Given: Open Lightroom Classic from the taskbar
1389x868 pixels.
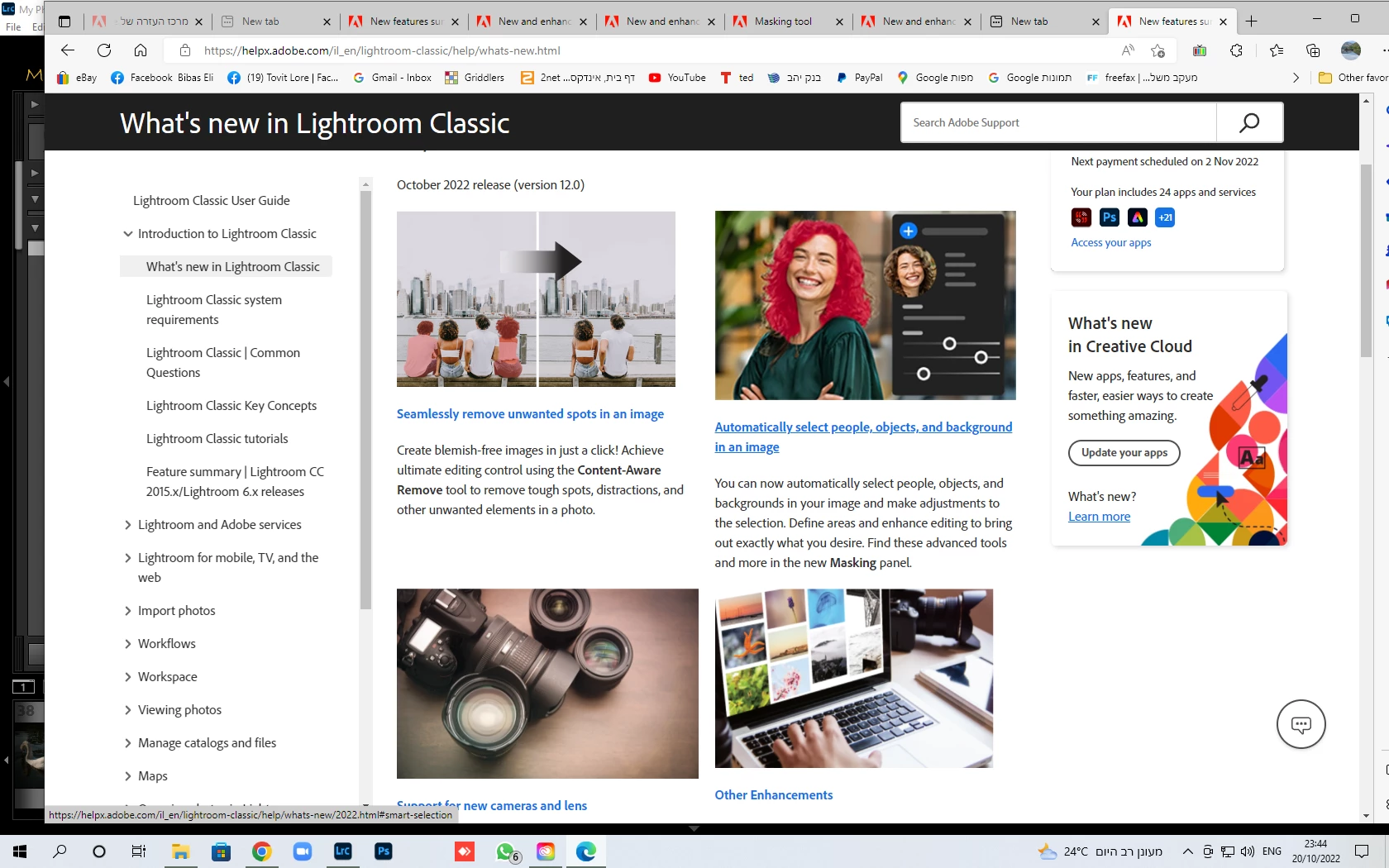Looking at the screenshot, I should pyautogui.click(x=342, y=851).
